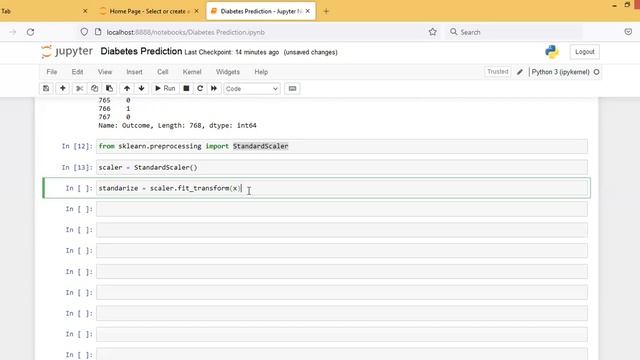
Task: Click the unsaved changes status text
Action: [x=311, y=52]
